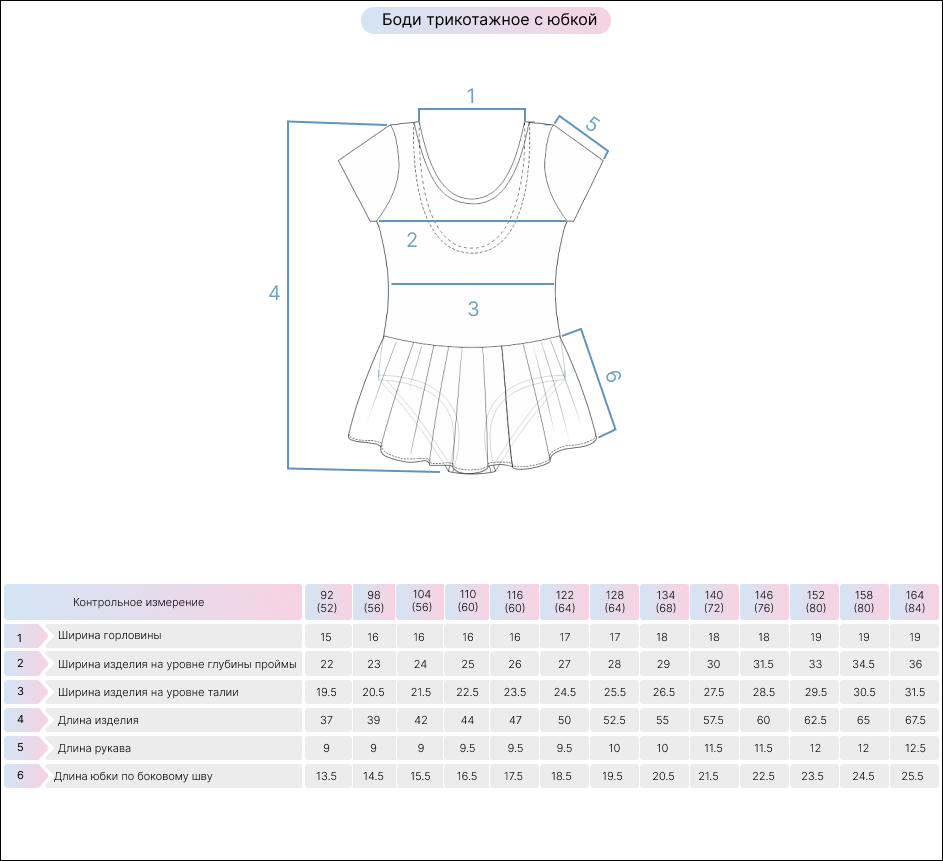Click number 6 along the skirt side
The image size is (943, 861).
click(x=612, y=376)
